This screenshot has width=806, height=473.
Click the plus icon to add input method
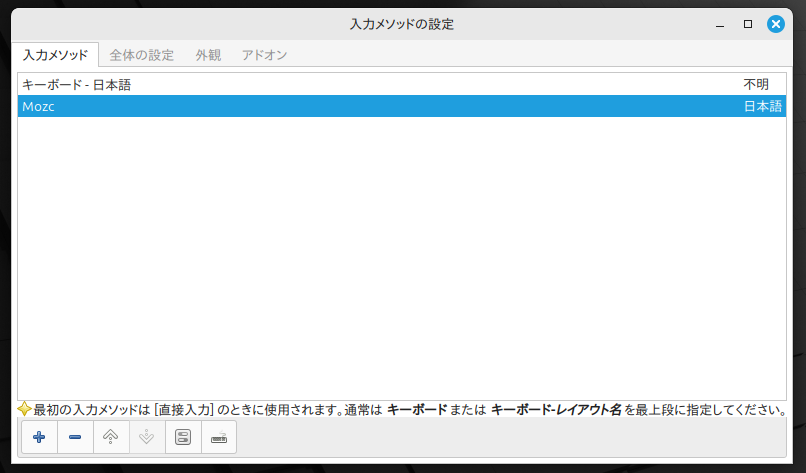coord(39,437)
